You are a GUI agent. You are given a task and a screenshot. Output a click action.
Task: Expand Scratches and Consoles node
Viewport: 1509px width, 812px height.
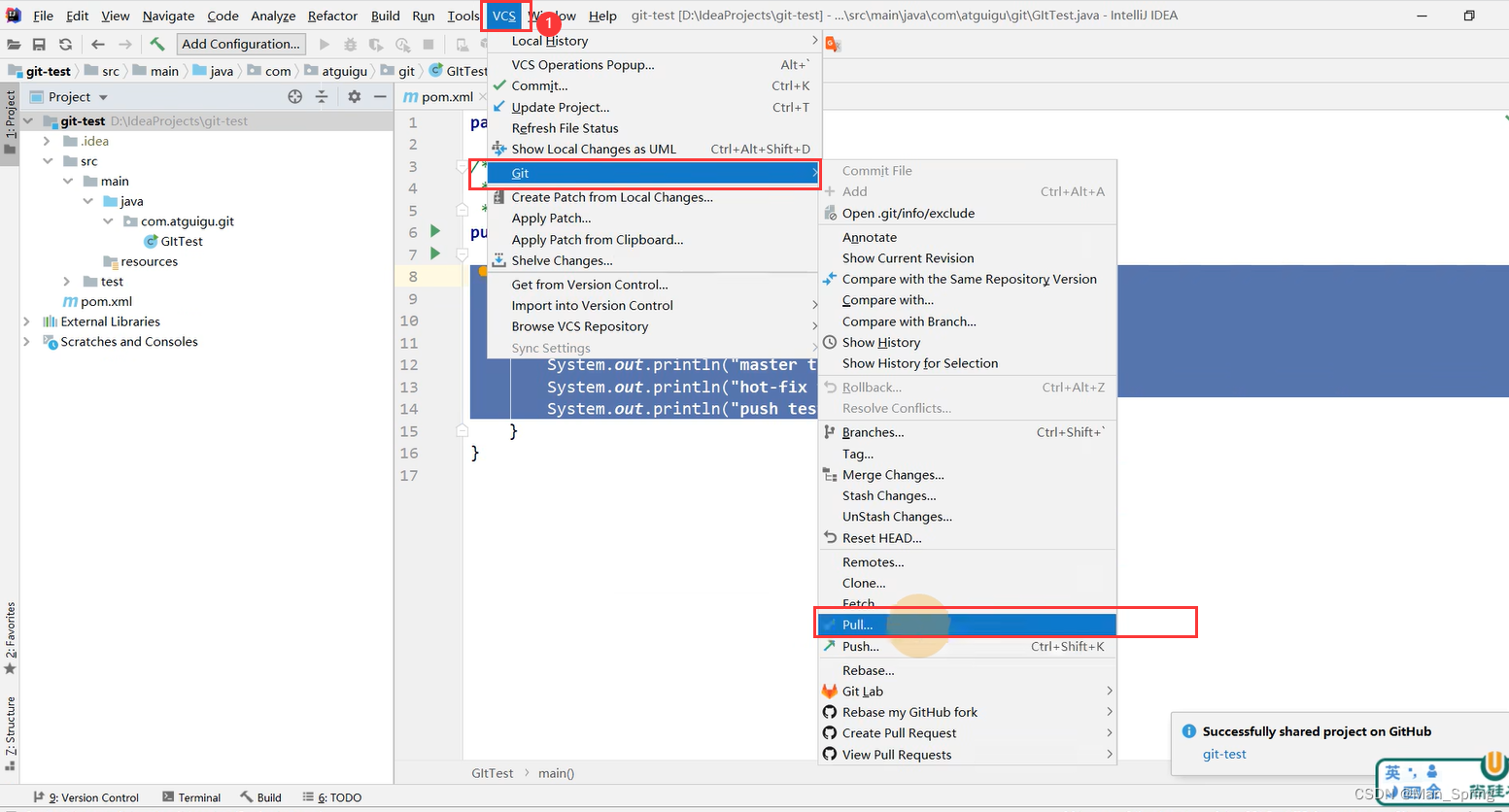point(27,342)
